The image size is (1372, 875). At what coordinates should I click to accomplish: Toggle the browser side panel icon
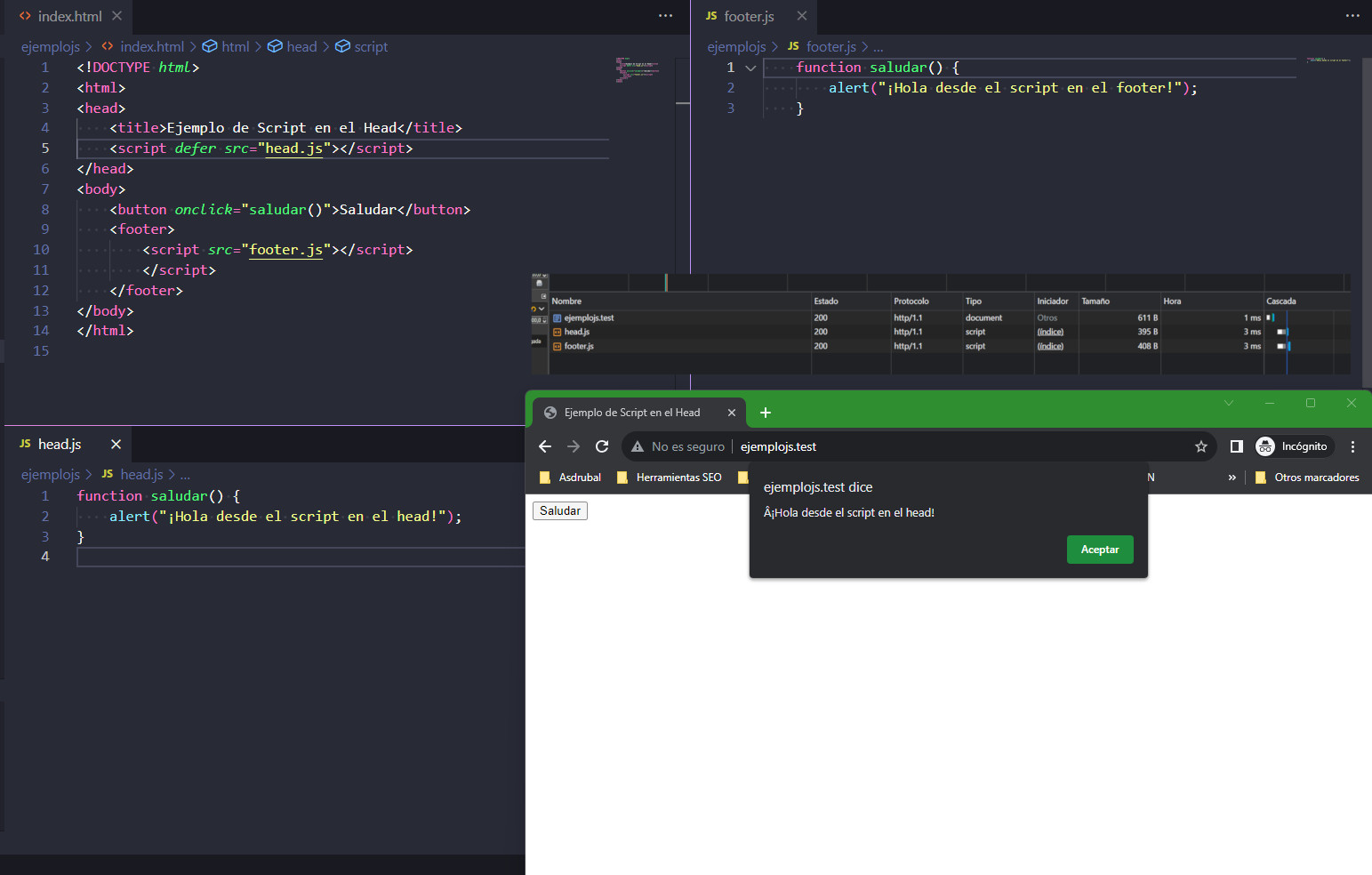tap(1236, 446)
